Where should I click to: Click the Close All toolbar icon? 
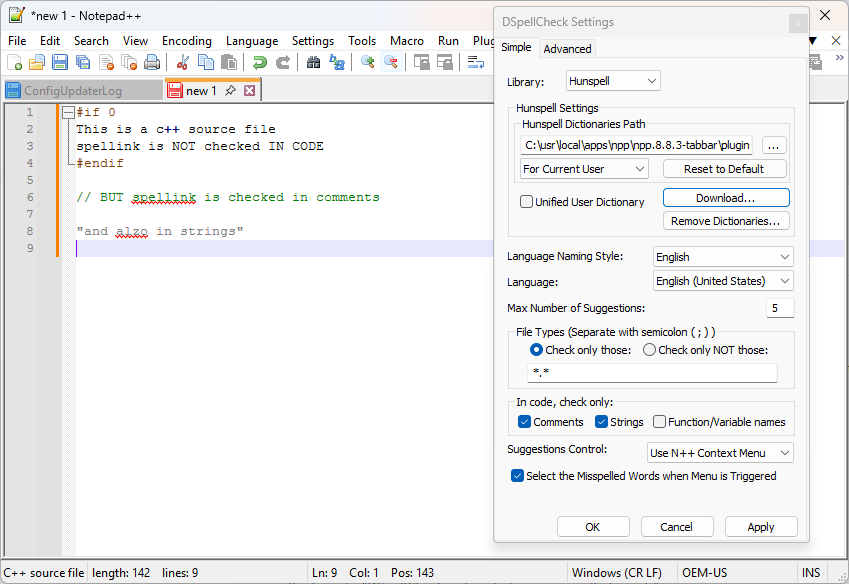coord(129,63)
